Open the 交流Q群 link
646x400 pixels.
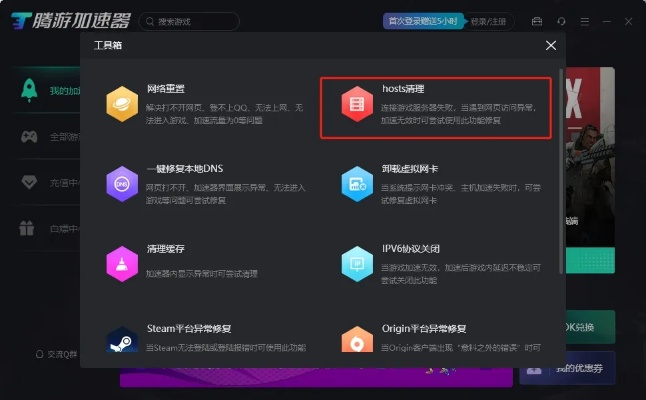point(57,354)
